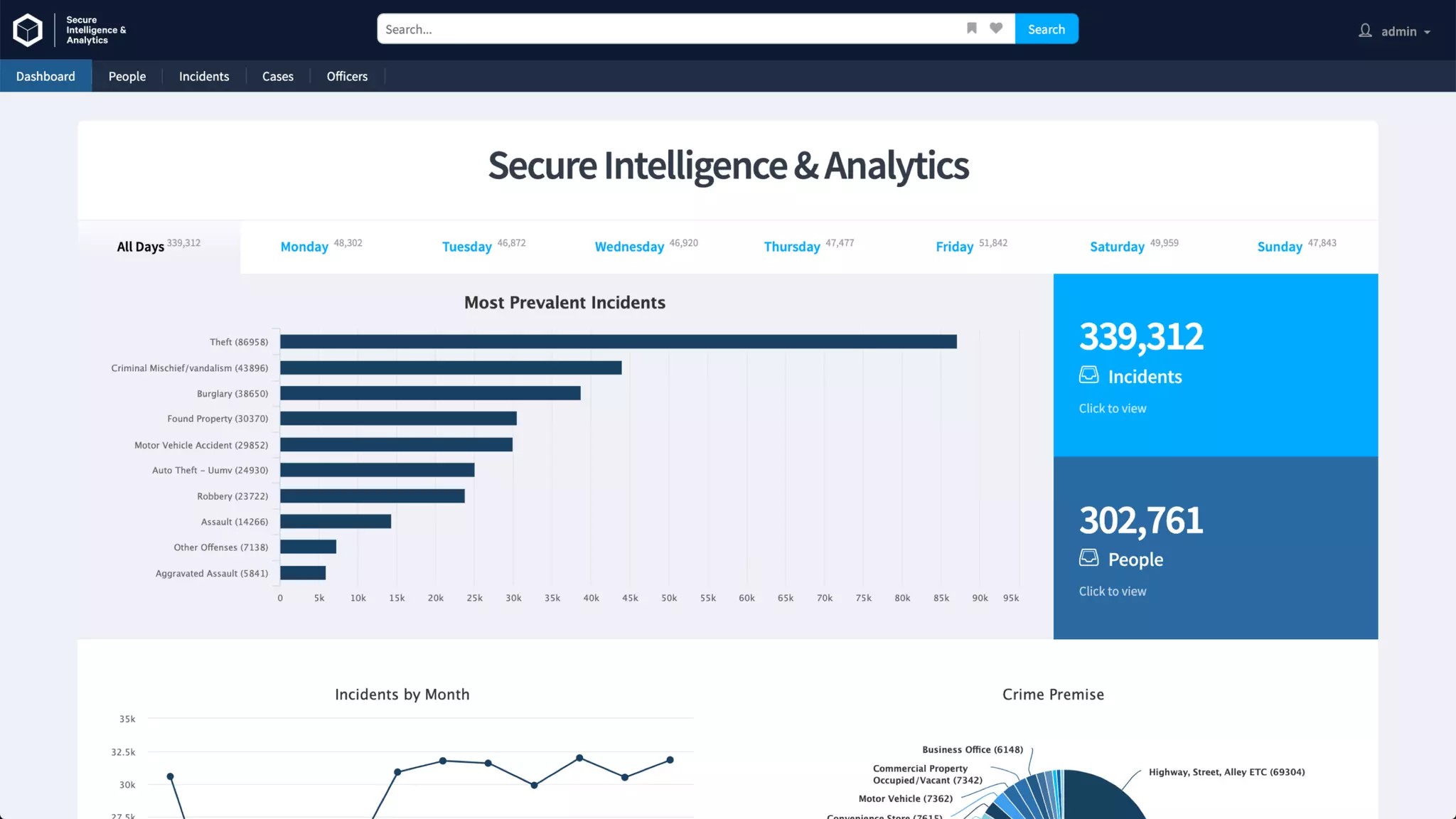Click the Burglary bar in chart

(429, 393)
